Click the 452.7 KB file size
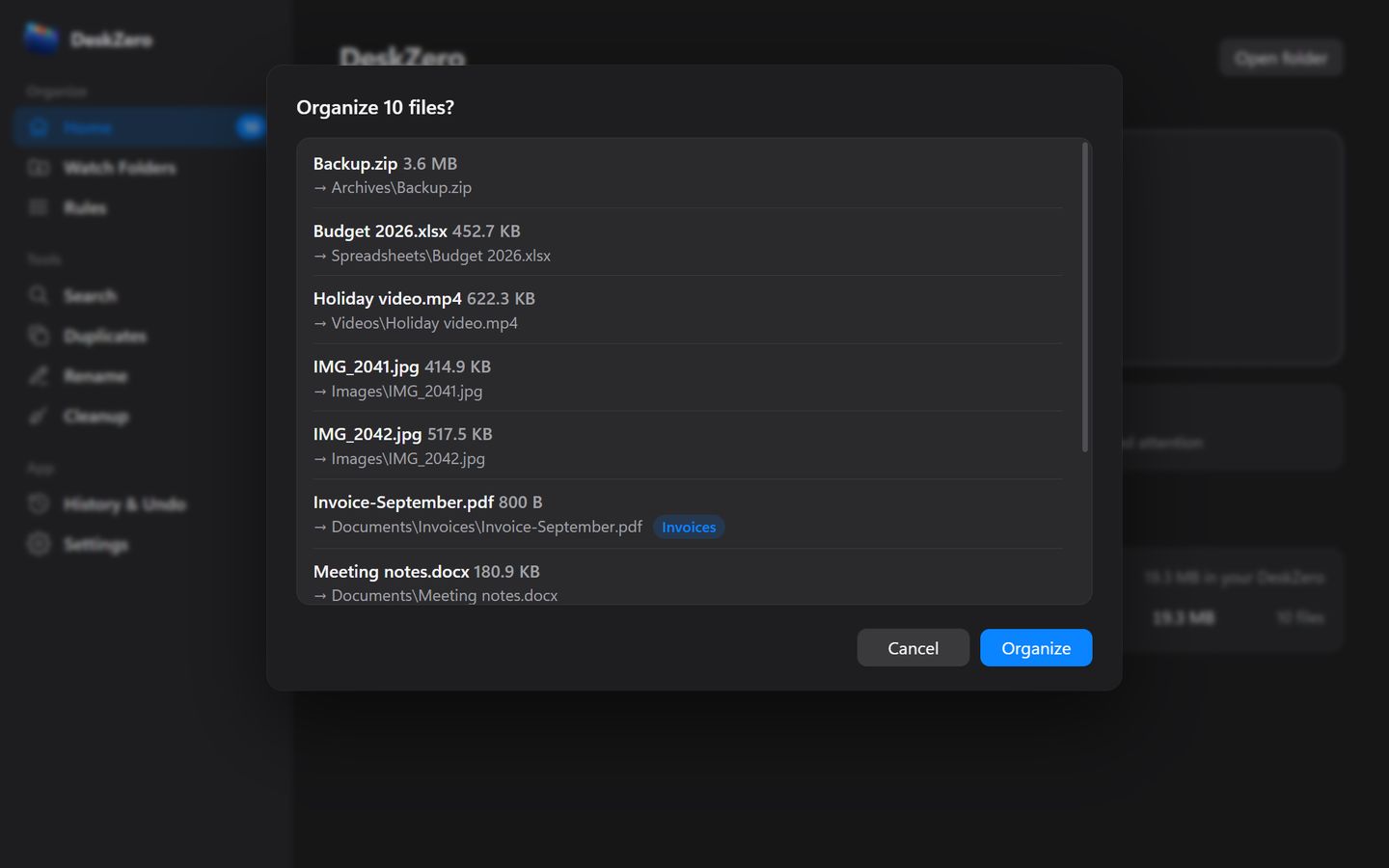Image resolution: width=1389 pixels, height=868 pixels. pyautogui.click(x=486, y=231)
